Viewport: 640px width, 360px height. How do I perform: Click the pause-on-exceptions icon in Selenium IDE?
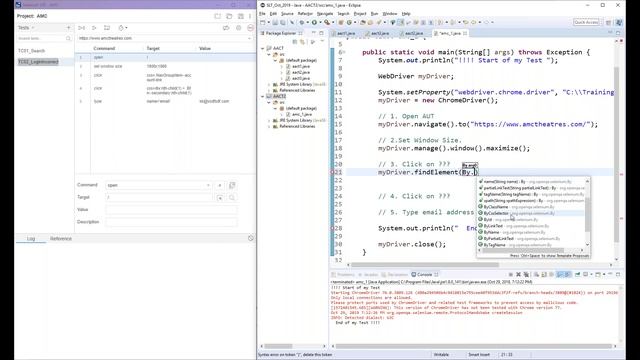point(239,28)
